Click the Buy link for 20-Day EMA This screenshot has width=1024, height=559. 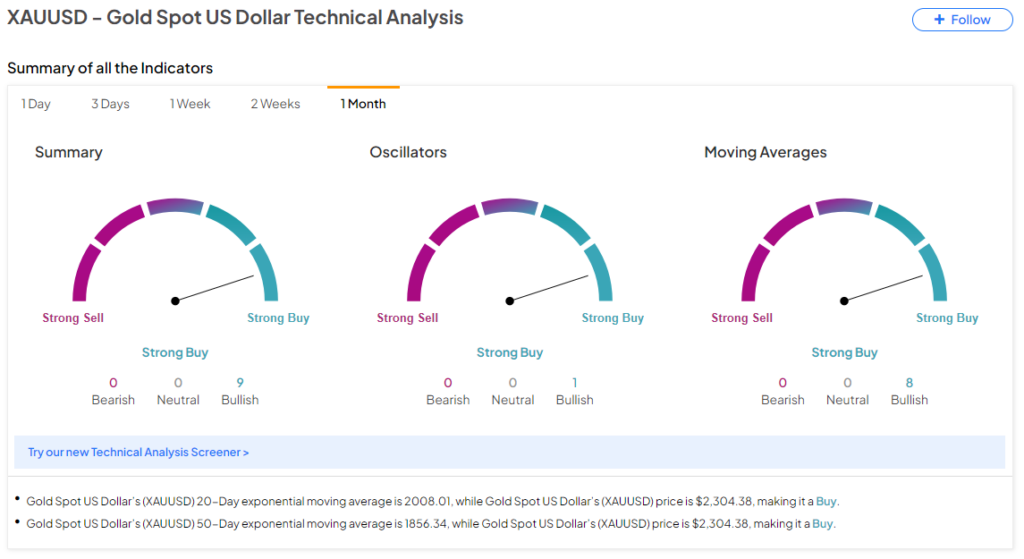pyautogui.click(x=826, y=501)
